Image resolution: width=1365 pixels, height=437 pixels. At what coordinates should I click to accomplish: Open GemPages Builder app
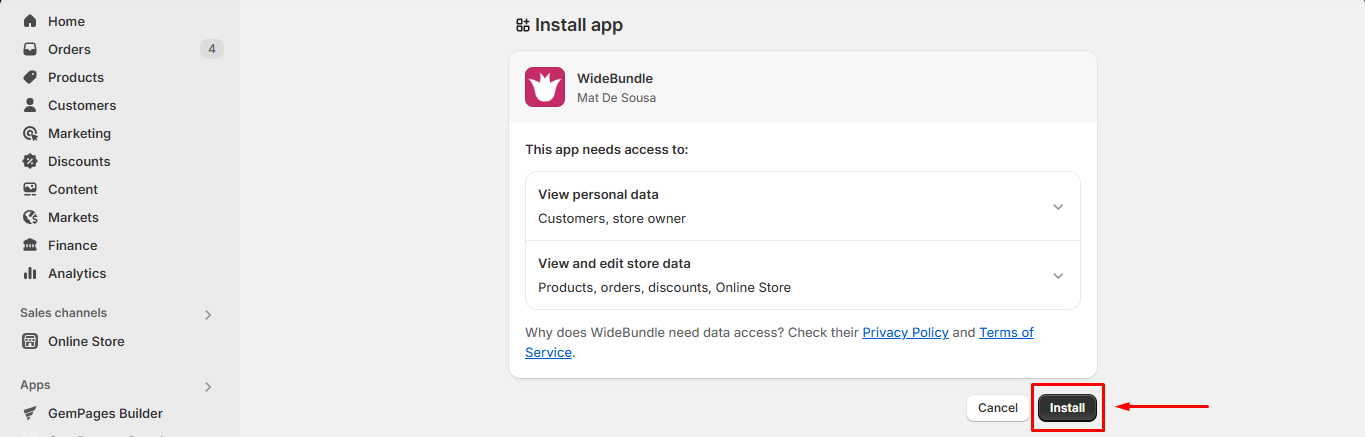[x=105, y=413]
